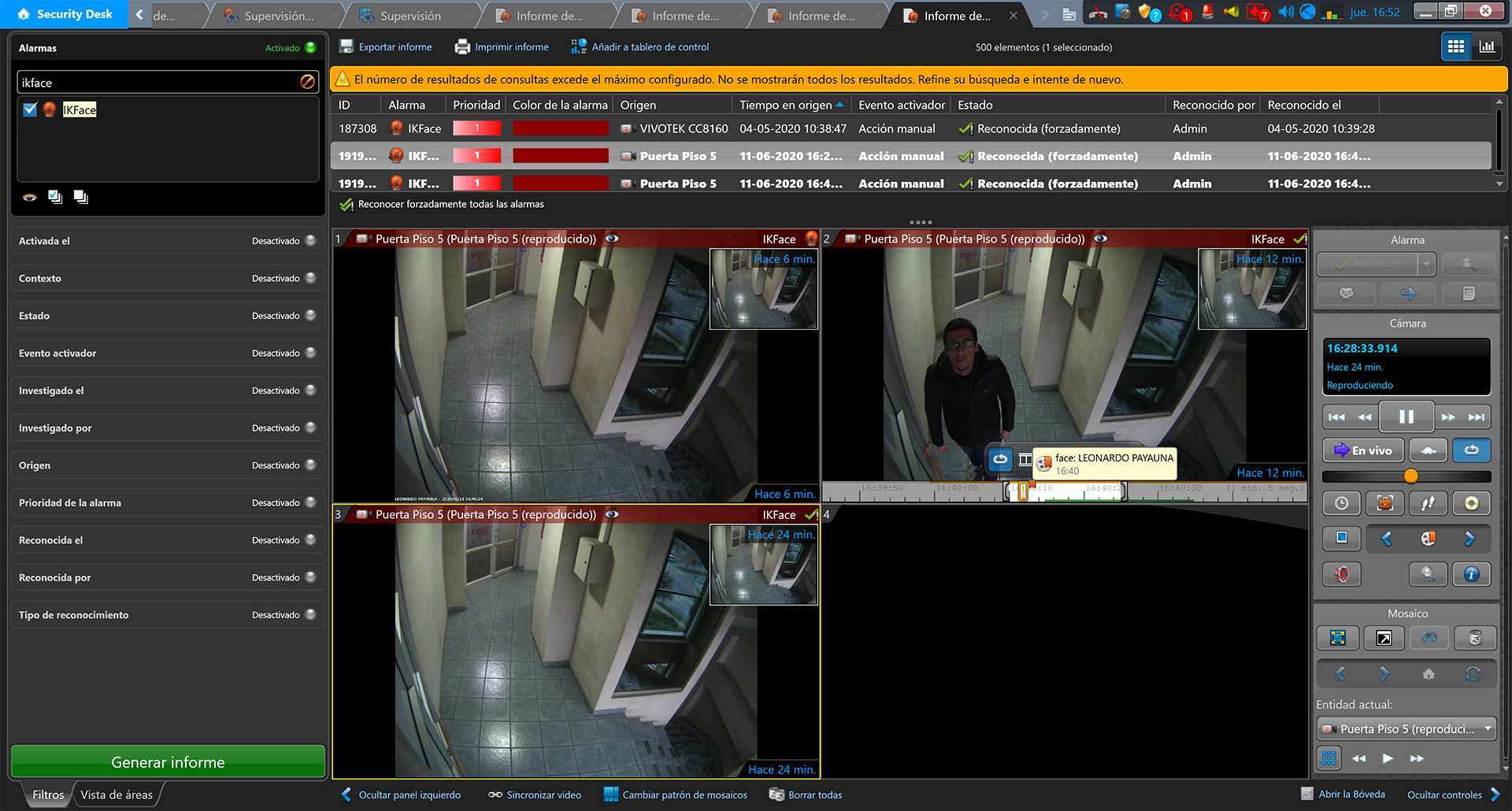This screenshot has width=1512, height=811.
Task: Toggle monitoring eye on tile 2 header
Action: 1101,239
